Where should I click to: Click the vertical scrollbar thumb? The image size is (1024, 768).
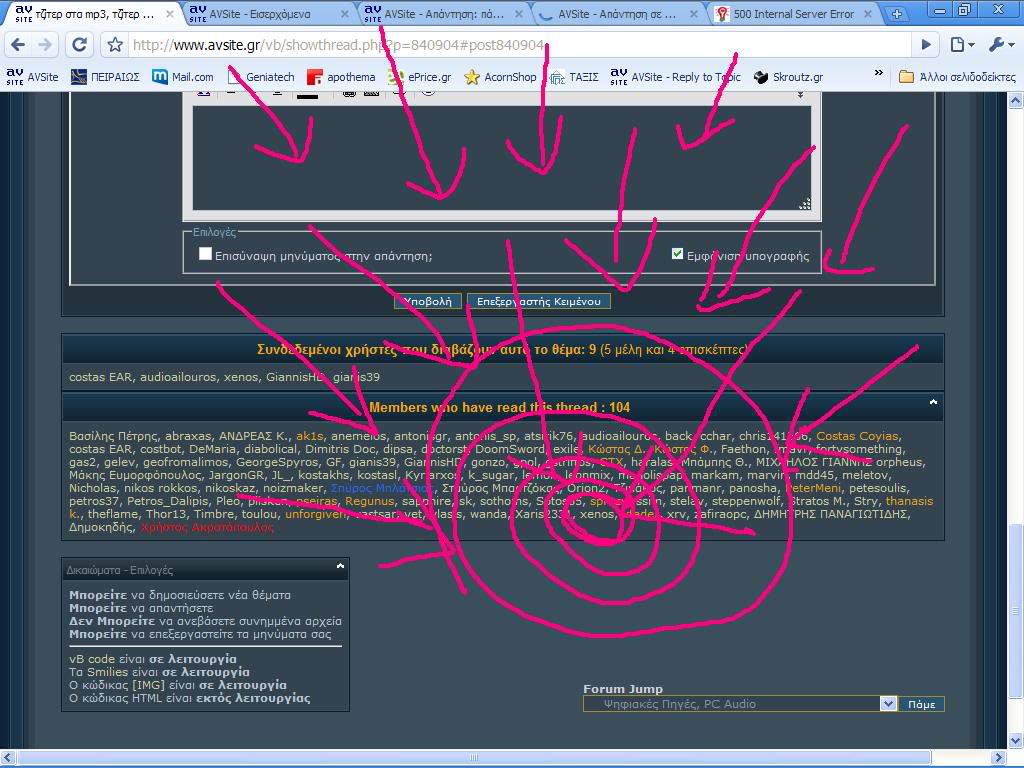[x=1016, y=611]
